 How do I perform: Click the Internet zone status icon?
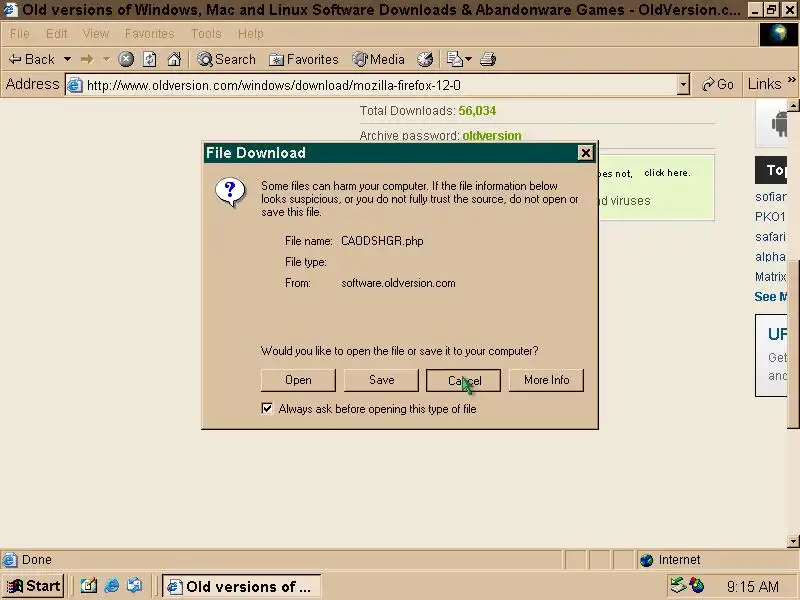[646, 560]
